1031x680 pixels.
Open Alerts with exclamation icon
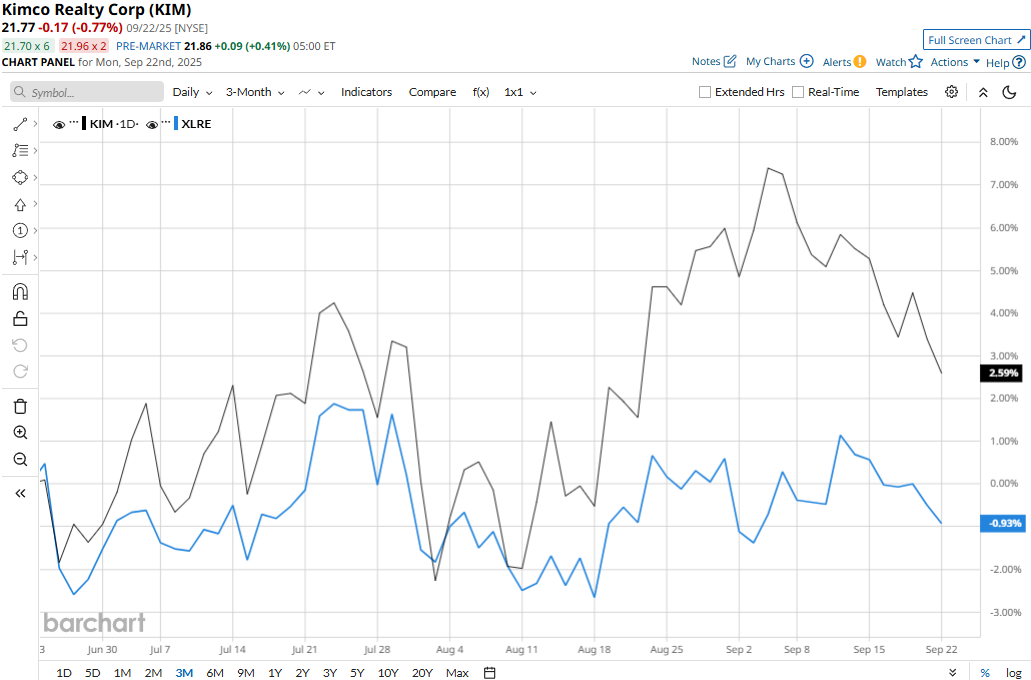coord(859,62)
